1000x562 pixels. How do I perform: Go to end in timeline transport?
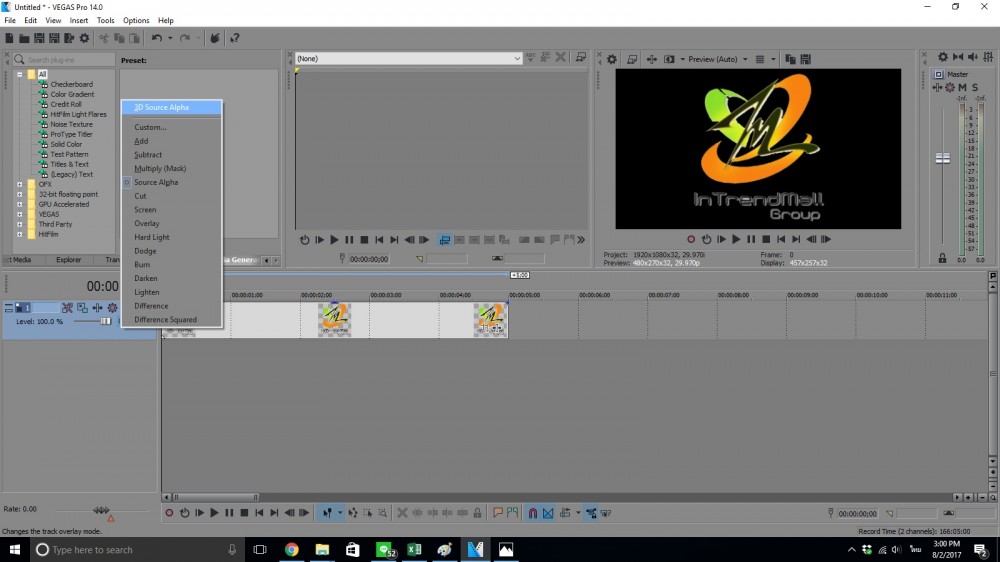[x=274, y=513]
